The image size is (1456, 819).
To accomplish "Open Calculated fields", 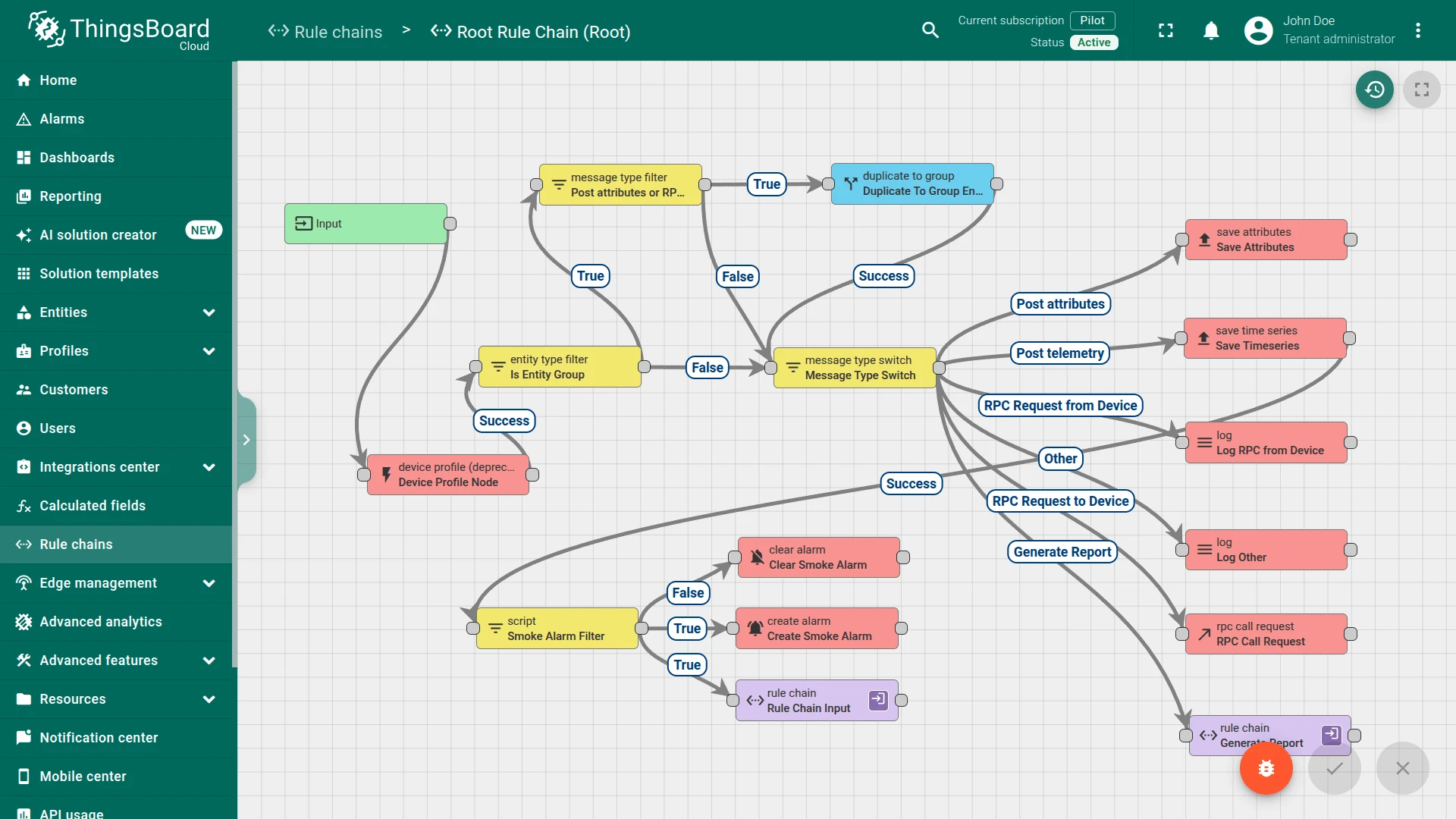I will point(116,506).
